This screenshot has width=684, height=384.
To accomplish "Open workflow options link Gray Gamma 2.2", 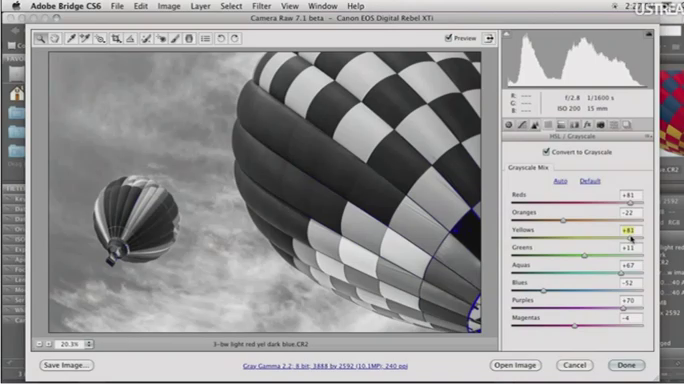I will coord(325,366).
